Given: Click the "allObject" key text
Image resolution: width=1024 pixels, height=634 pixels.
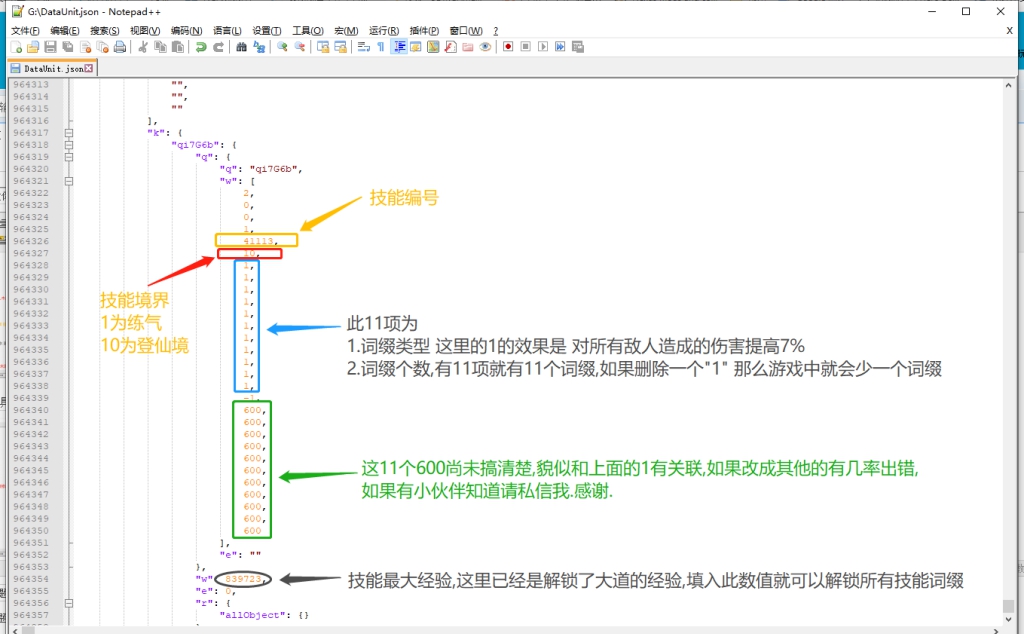Looking at the screenshot, I should pyautogui.click(x=255, y=615).
